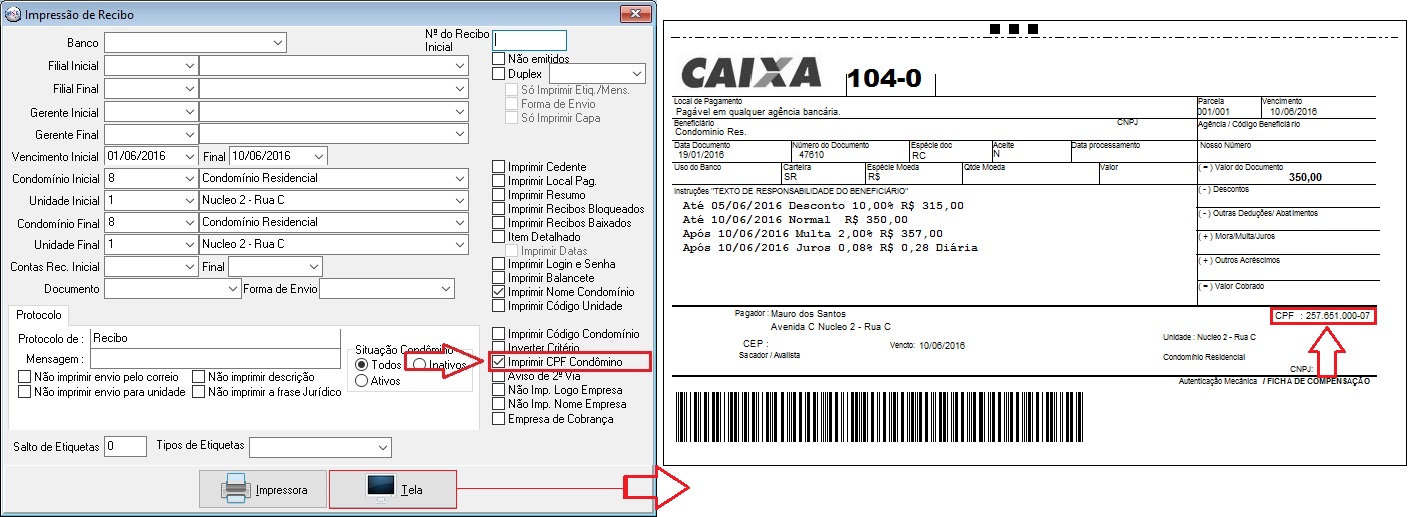Click the Impressora printer button
Viewport: 1410px width, 517px height.
pos(263,490)
